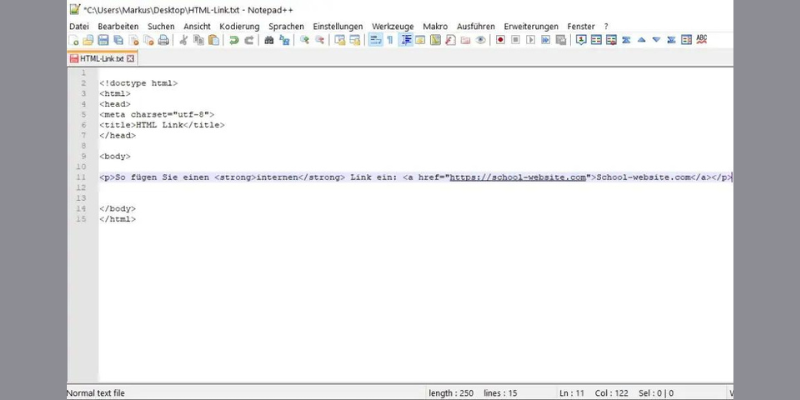Open the Datei menu
The width and height of the screenshot is (800, 400).
tap(79, 25)
